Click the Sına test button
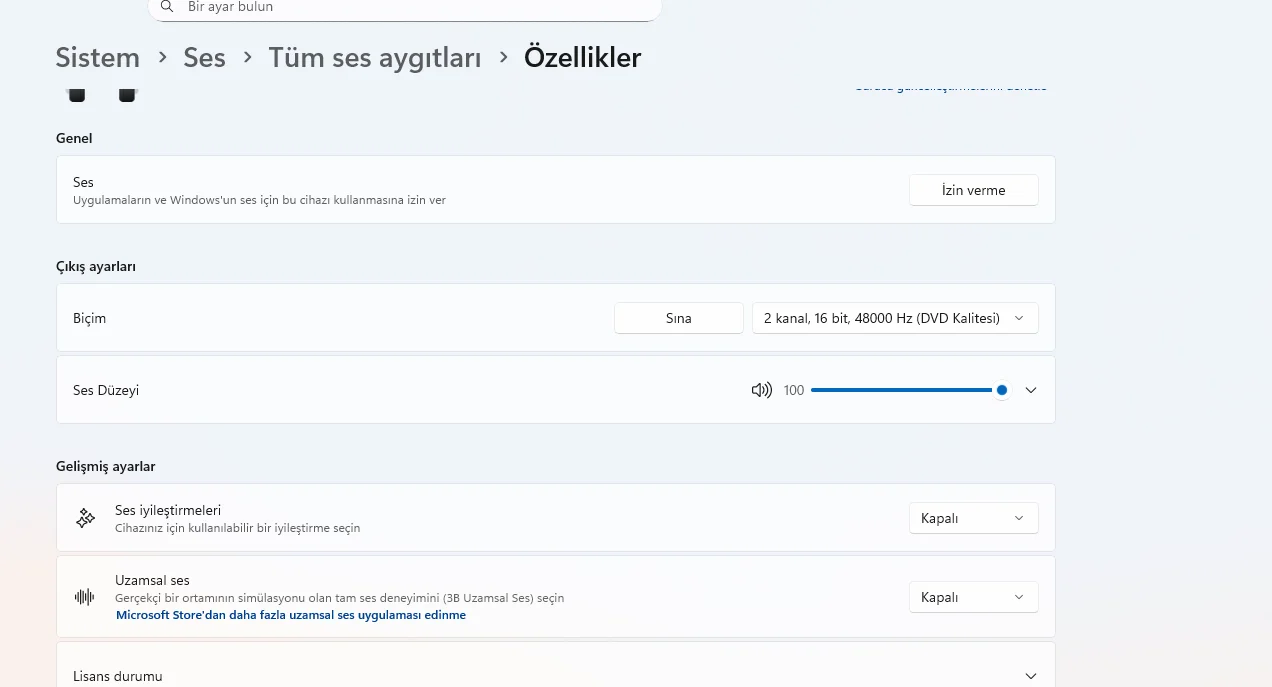Viewport: 1272px width, 687px height. click(x=679, y=318)
